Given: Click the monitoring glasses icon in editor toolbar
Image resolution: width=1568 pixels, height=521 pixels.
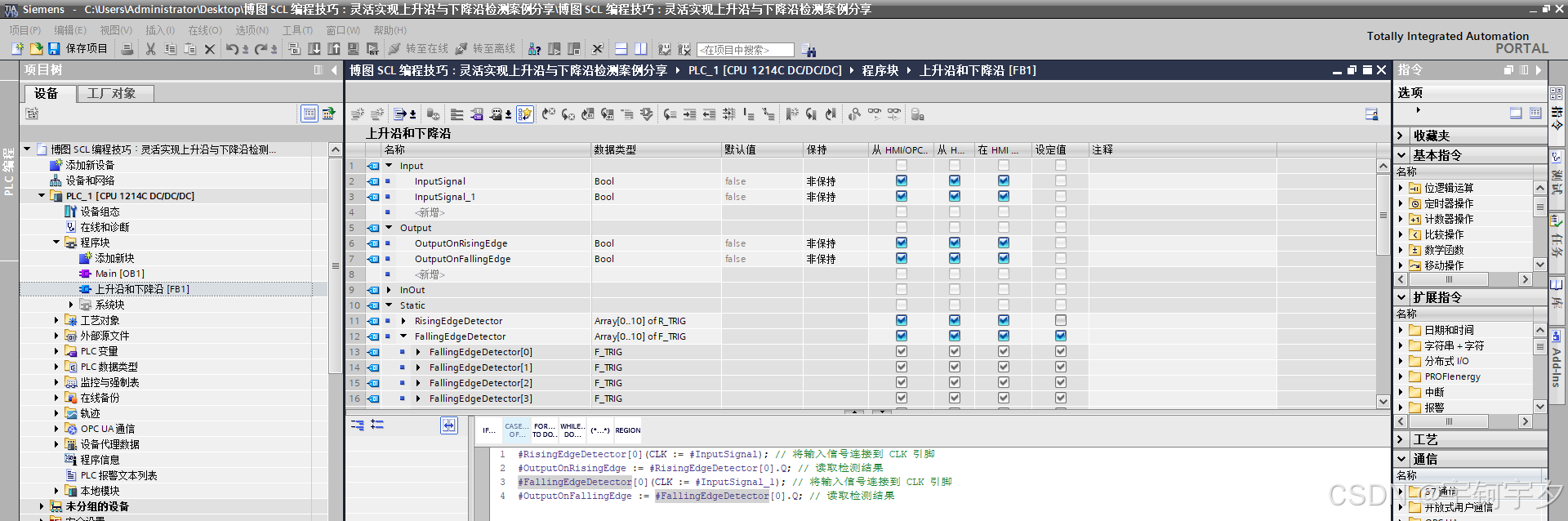Looking at the screenshot, I should 875,114.
